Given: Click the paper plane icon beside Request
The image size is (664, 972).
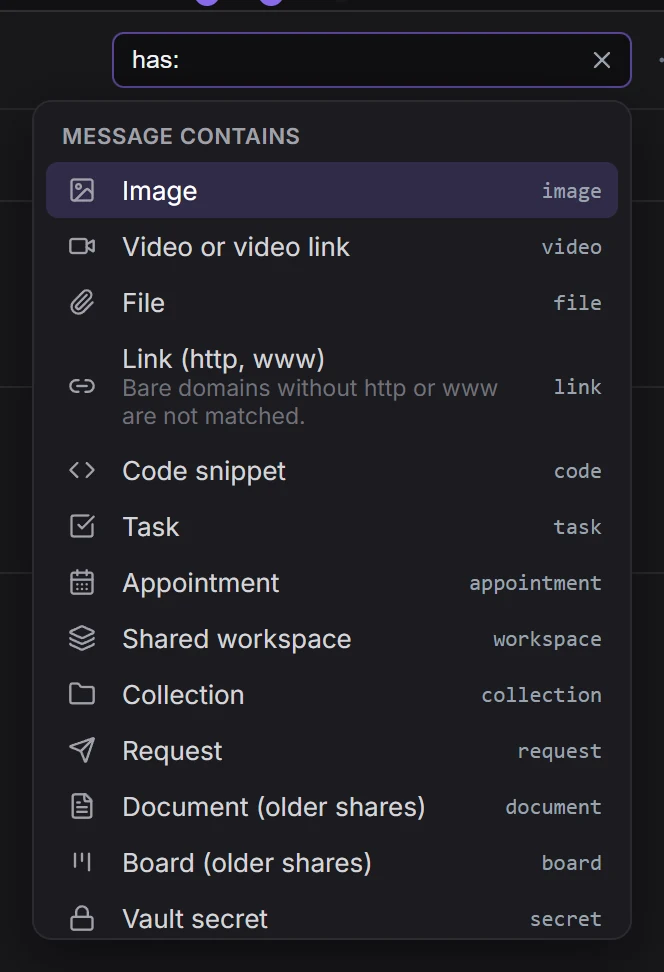Looking at the screenshot, I should 82,750.
